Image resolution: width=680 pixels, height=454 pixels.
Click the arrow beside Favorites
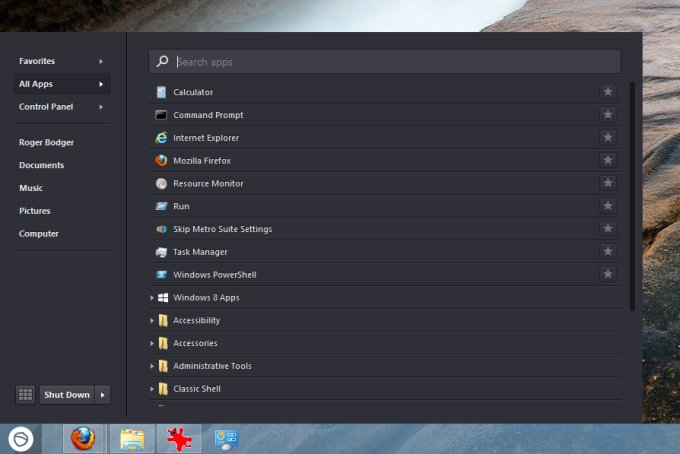point(101,61)
